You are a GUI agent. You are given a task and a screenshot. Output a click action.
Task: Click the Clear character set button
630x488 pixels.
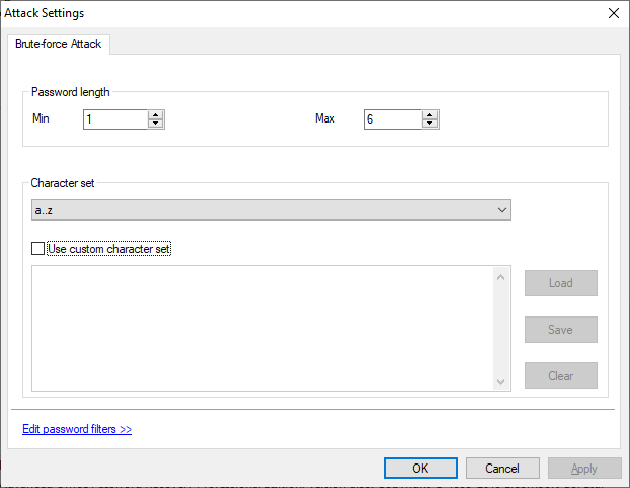(x=561, y=376)
